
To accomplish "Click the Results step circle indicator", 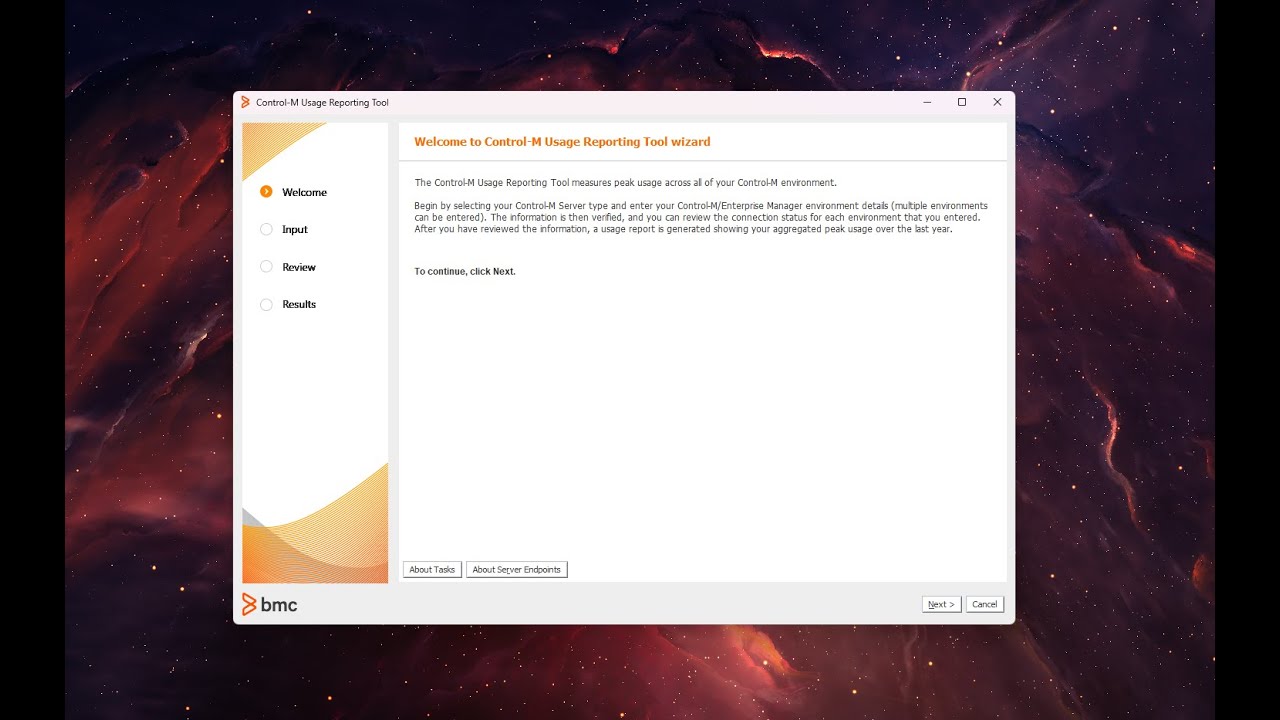I will 266,304.
